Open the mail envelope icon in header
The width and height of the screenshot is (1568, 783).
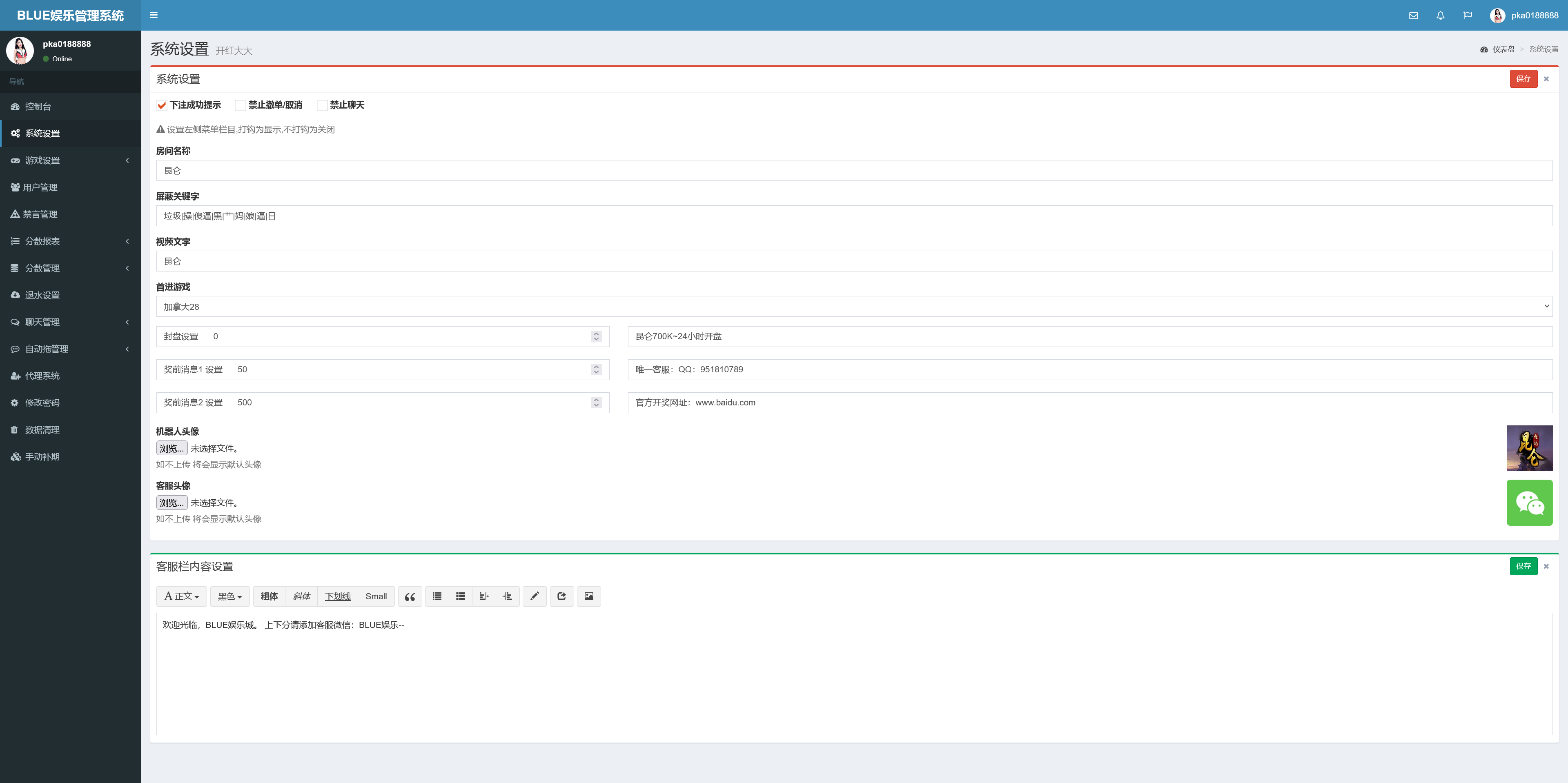pyautogui.click(x=1413, y=16)
